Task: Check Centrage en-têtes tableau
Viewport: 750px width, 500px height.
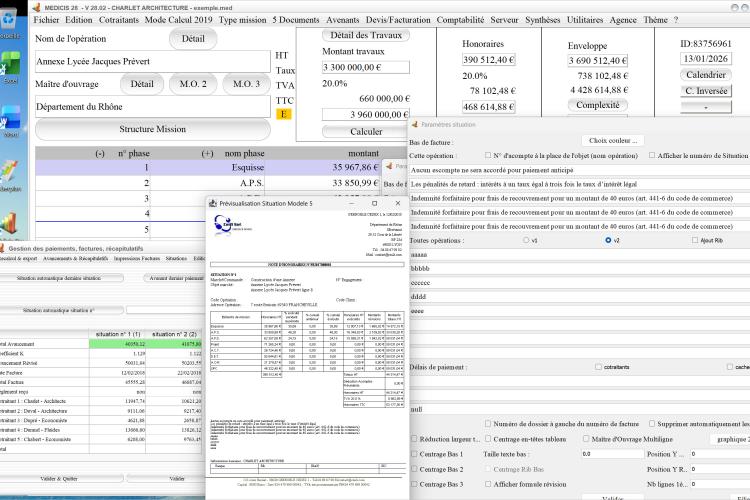Action: click(x=488, y=439)
